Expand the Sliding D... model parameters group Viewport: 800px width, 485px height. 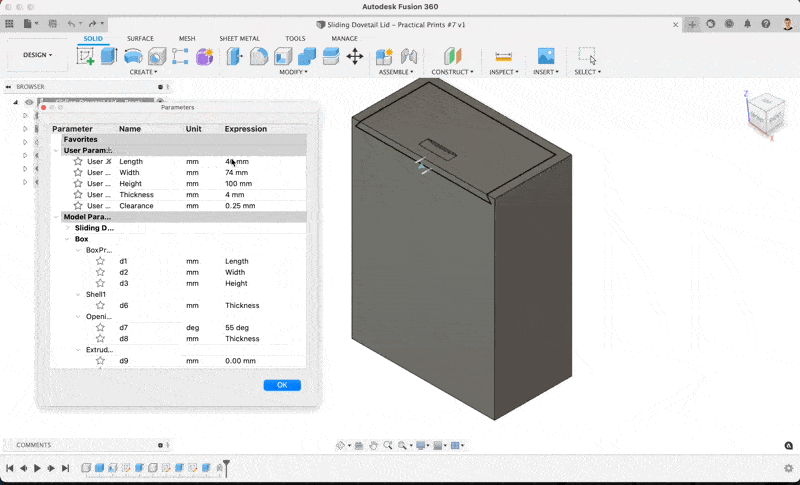(68, 228)
